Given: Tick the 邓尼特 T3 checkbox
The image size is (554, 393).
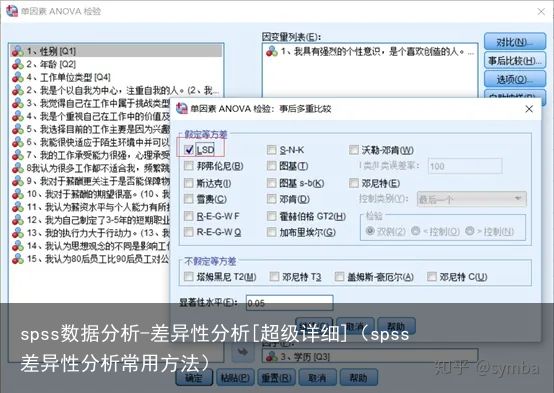Looking at the screenshot, I should pyautogui.click(x=275, y=277).
